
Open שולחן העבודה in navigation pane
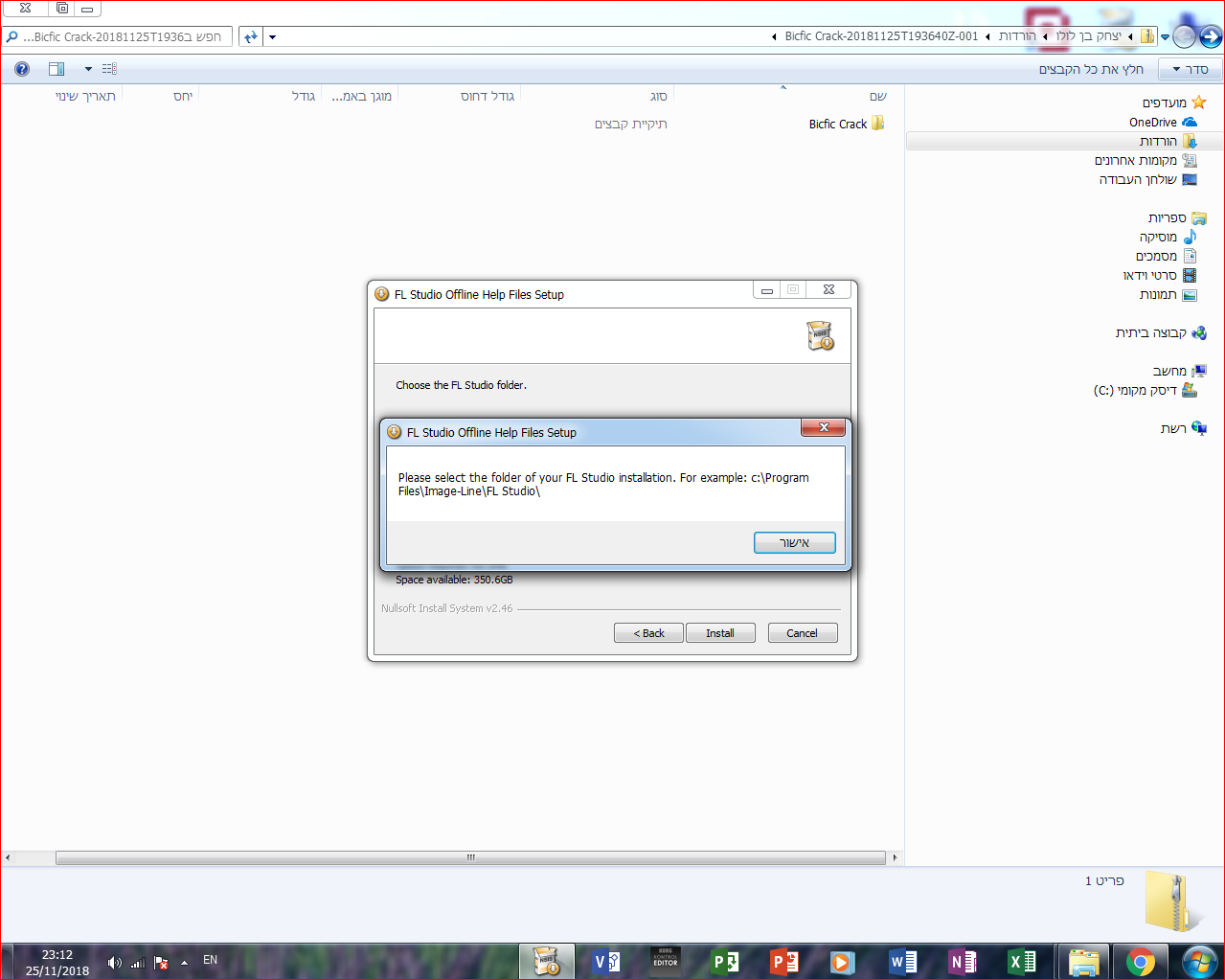pos(1147,179)
